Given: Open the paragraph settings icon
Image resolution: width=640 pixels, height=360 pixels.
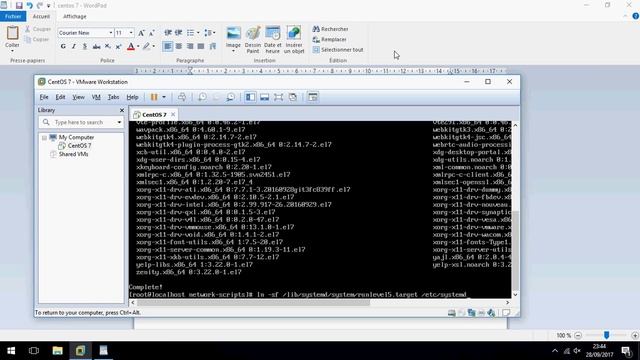Looking at the screenshot, I should pyautogui.click(x=212, y=47).
